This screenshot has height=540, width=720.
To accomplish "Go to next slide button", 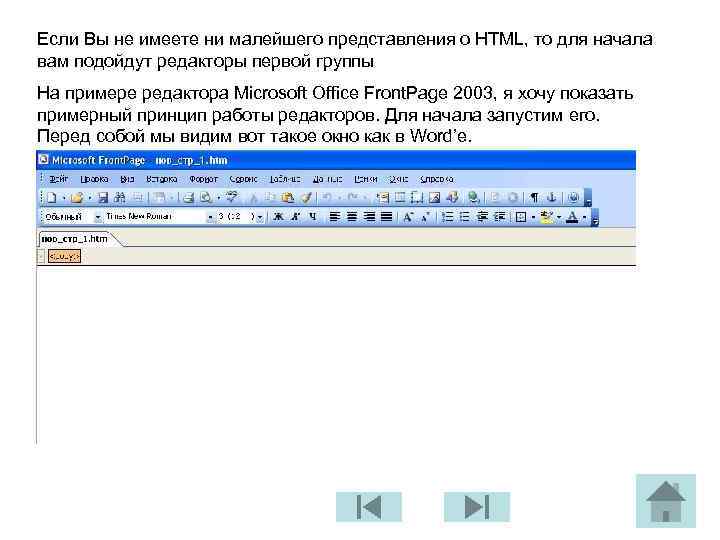I will pos(477,507).
